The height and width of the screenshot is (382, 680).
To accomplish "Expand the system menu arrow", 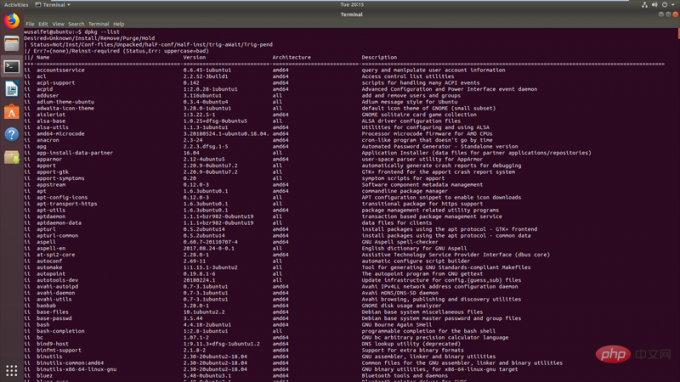I will pos(673,5).
